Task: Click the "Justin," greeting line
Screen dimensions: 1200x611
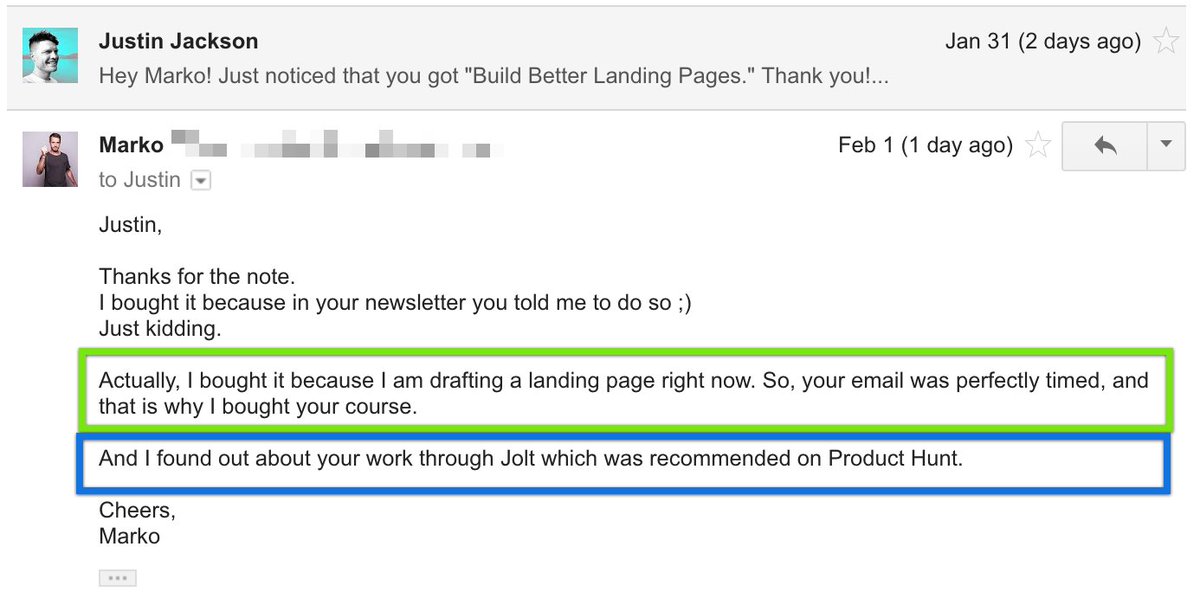Action: click(x=130, y=225)
